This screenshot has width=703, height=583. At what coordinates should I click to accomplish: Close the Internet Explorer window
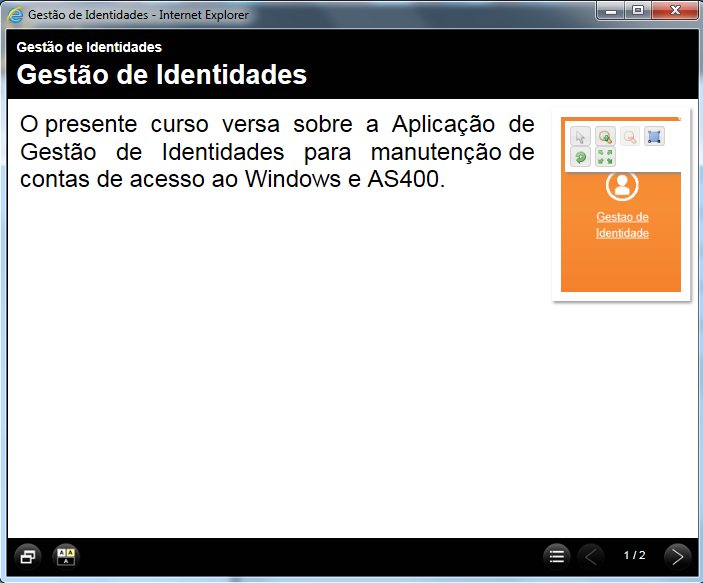coord(675,11)
